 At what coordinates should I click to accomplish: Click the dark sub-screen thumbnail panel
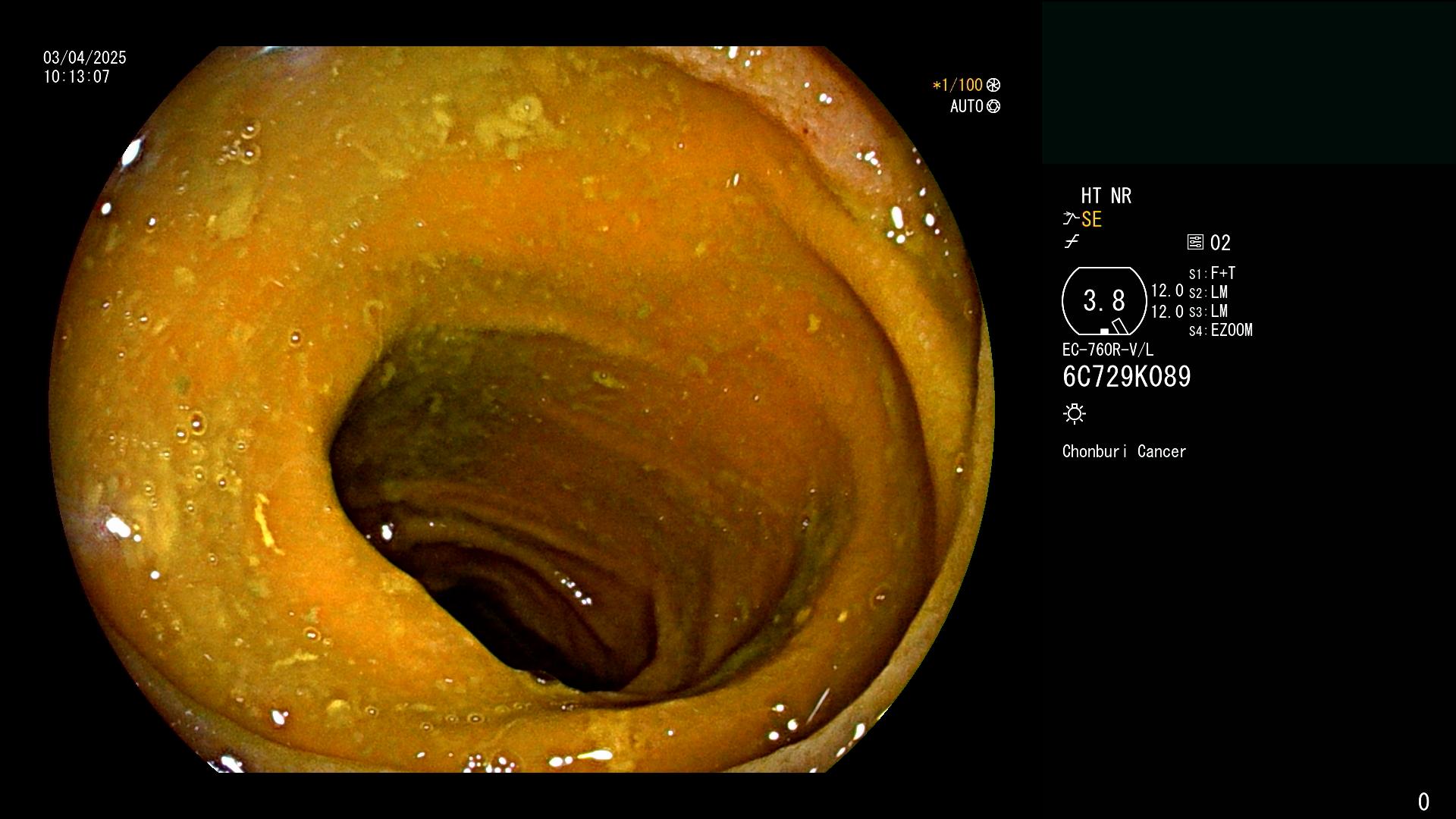point(1248,83)
